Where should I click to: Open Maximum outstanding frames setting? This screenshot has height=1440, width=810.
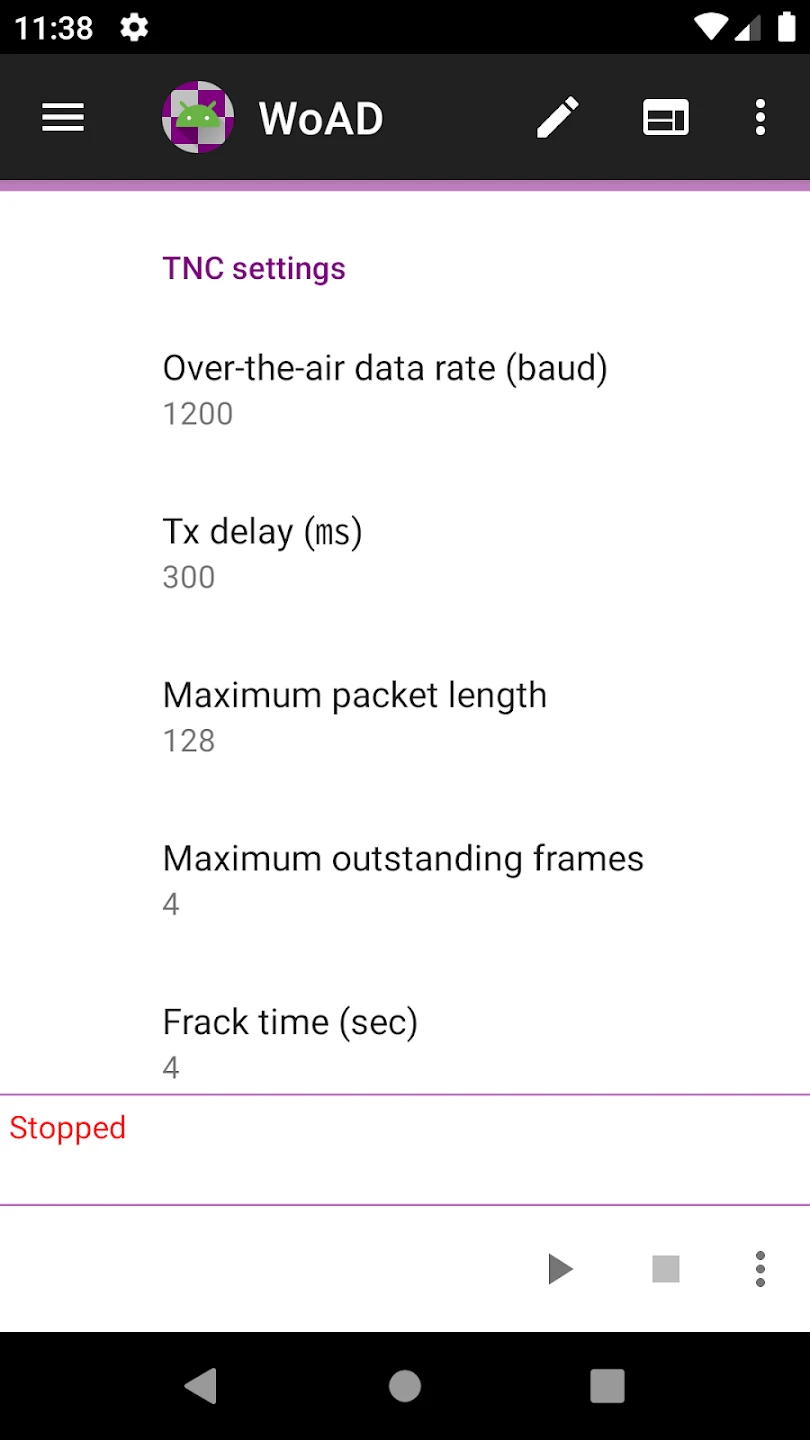(403, 879)
